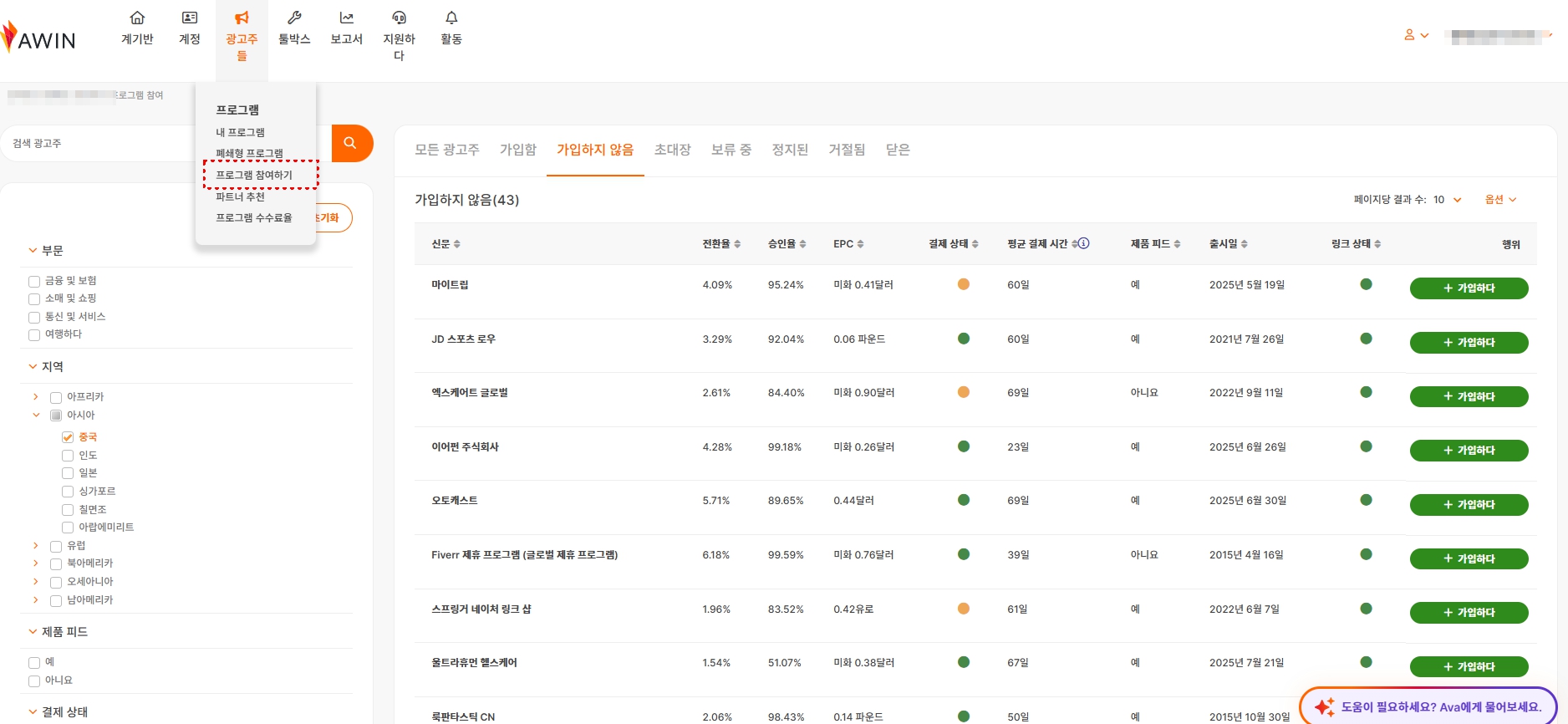Switch to the 보류 중 tab

(731, 150)
